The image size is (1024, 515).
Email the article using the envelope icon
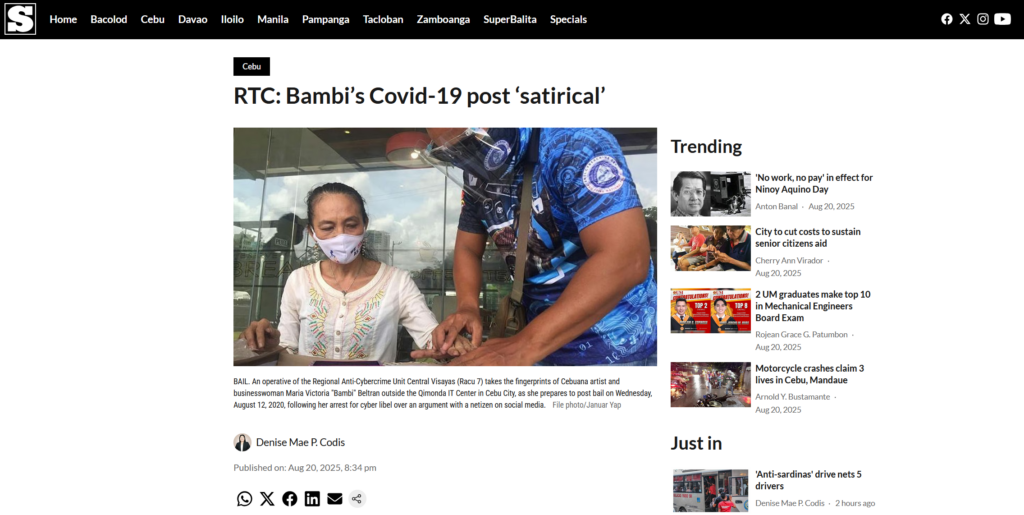[x=334, y=499]
